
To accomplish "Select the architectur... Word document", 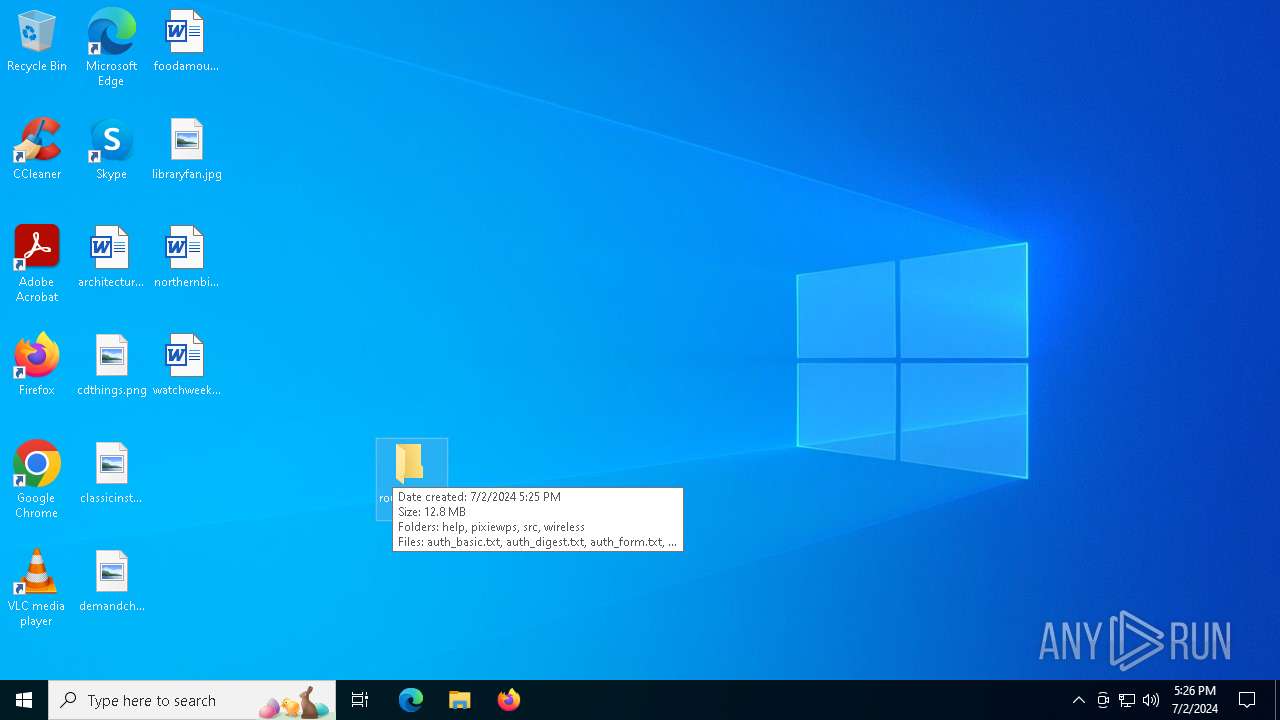I will [x=111, y=257].
